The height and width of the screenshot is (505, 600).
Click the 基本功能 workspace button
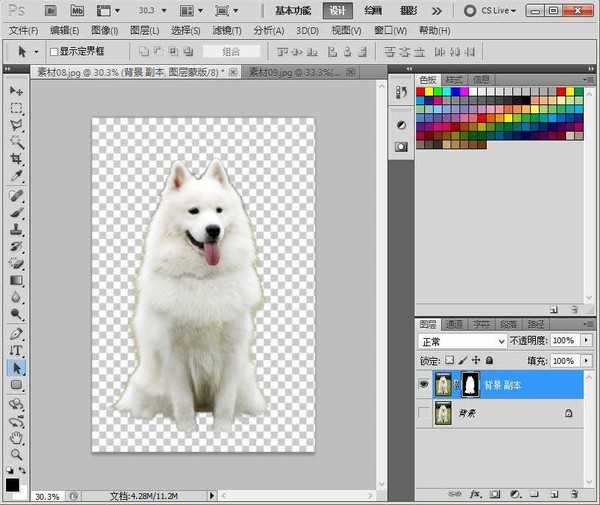293,10
